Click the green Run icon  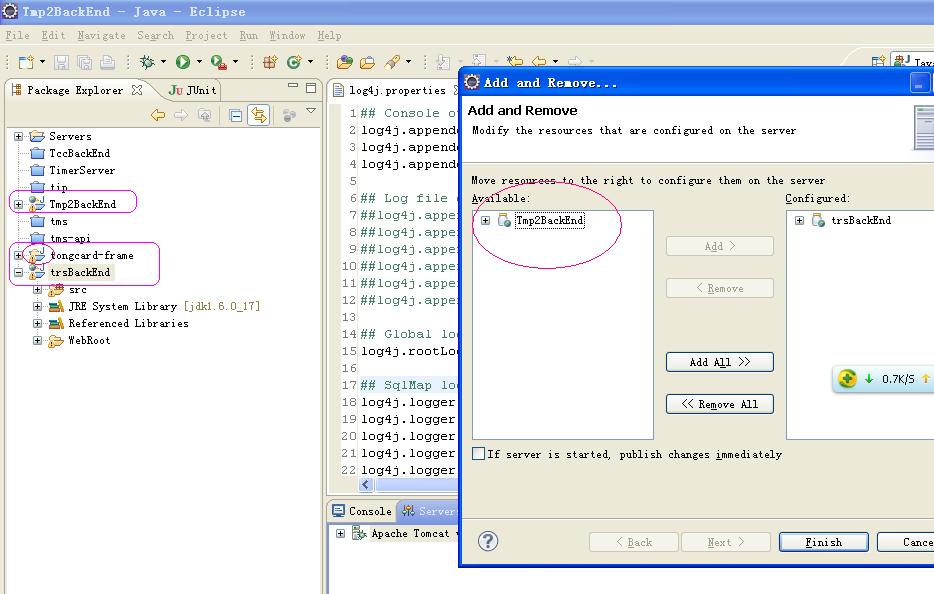click(183, 62)
